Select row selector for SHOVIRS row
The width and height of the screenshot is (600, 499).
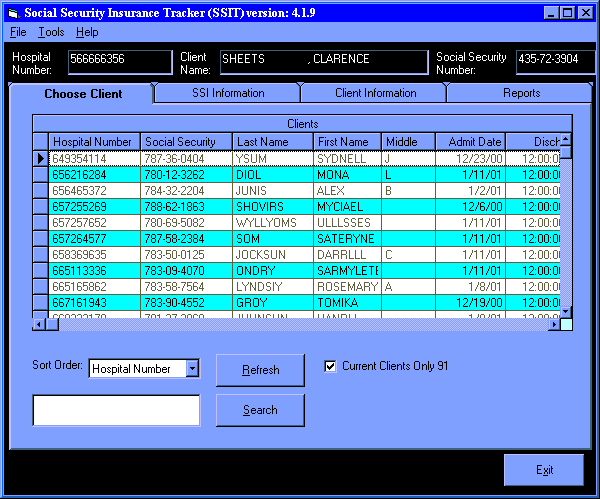pos(41,207)
